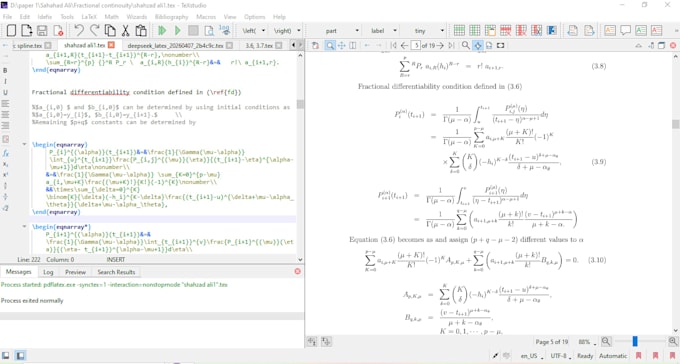
Task: Cut selection using the scissors icon
Action: 126,31
